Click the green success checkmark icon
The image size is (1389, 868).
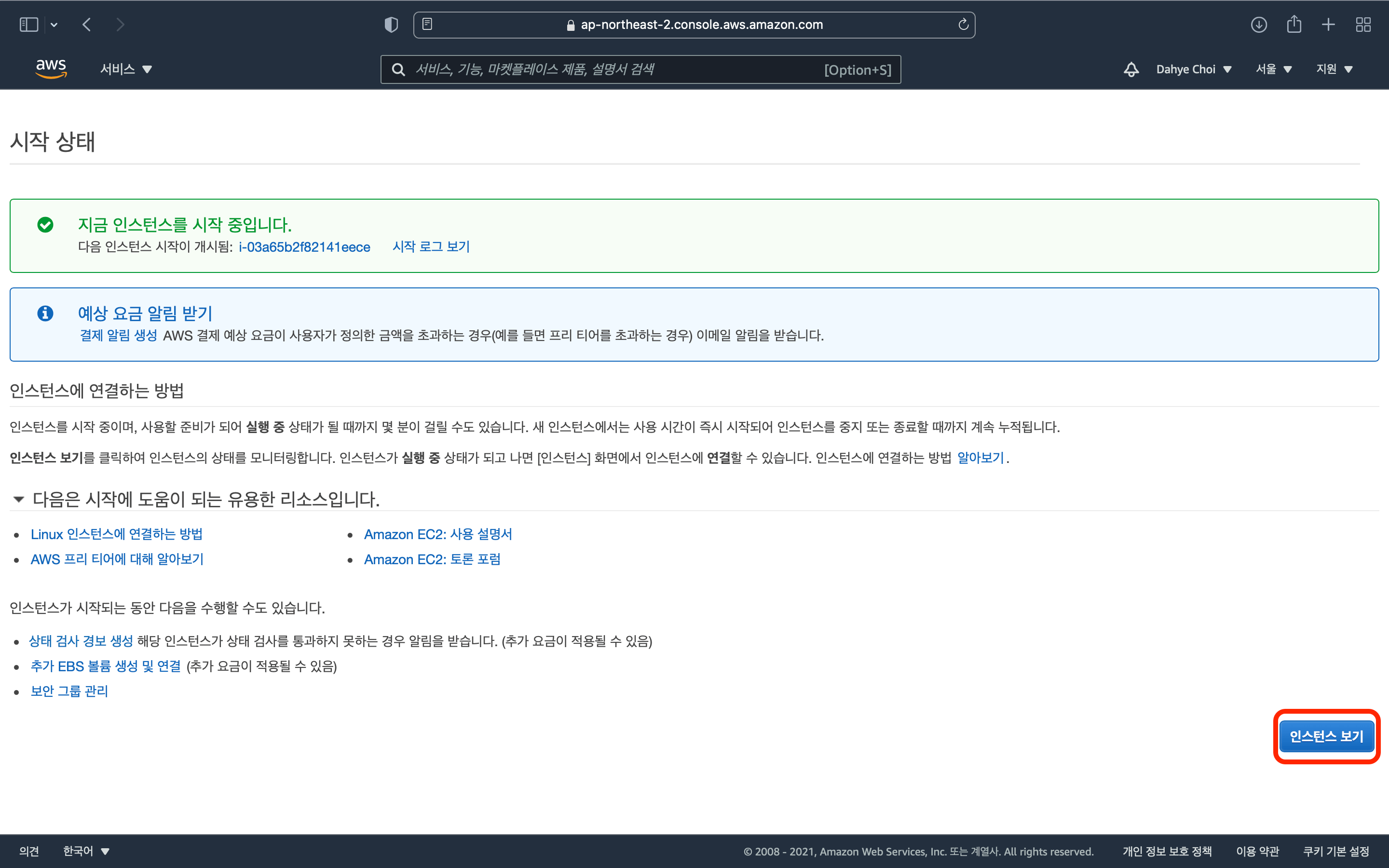click(45, 224)
